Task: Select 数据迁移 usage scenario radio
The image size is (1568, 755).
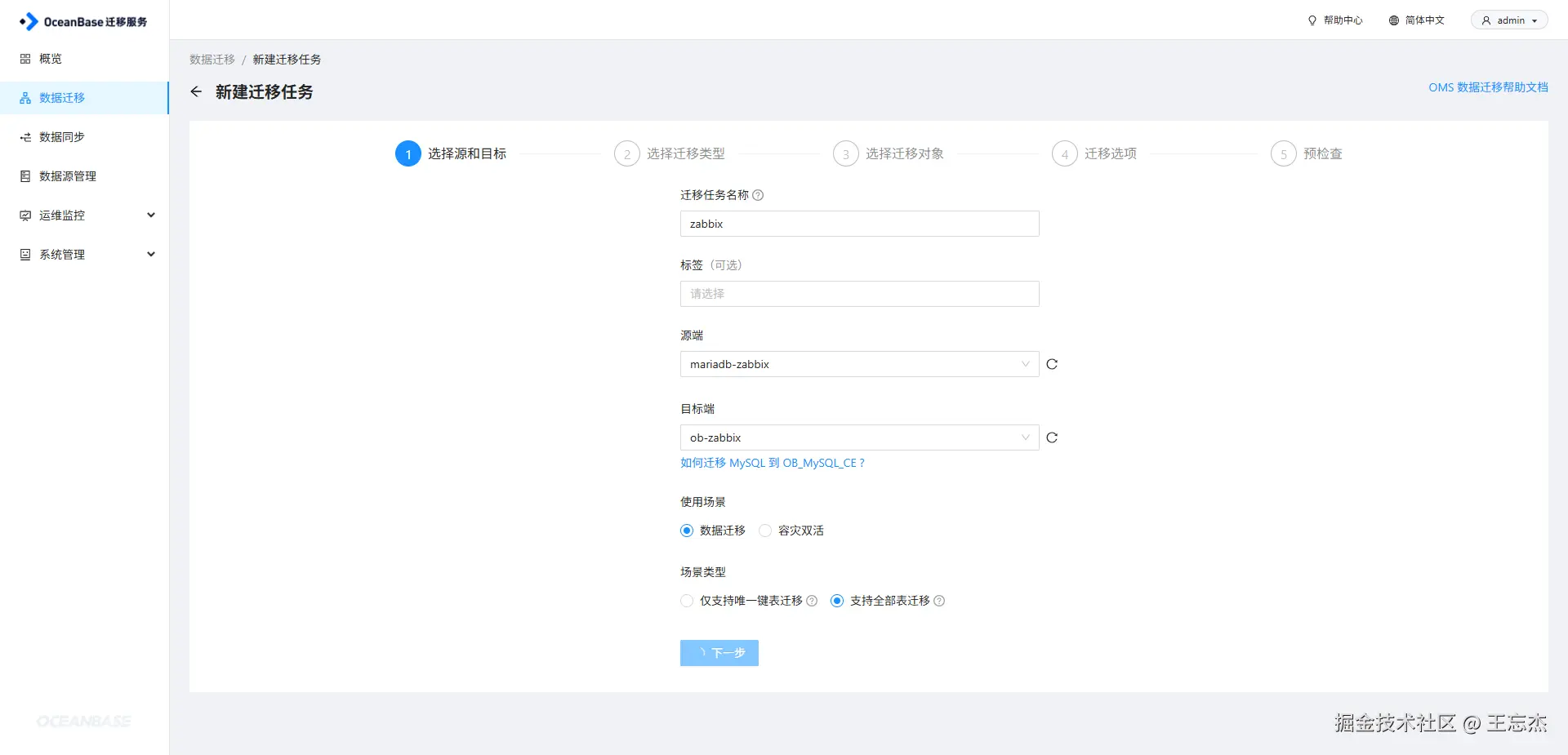Action: pyautogui.click(x=687, y=531)
